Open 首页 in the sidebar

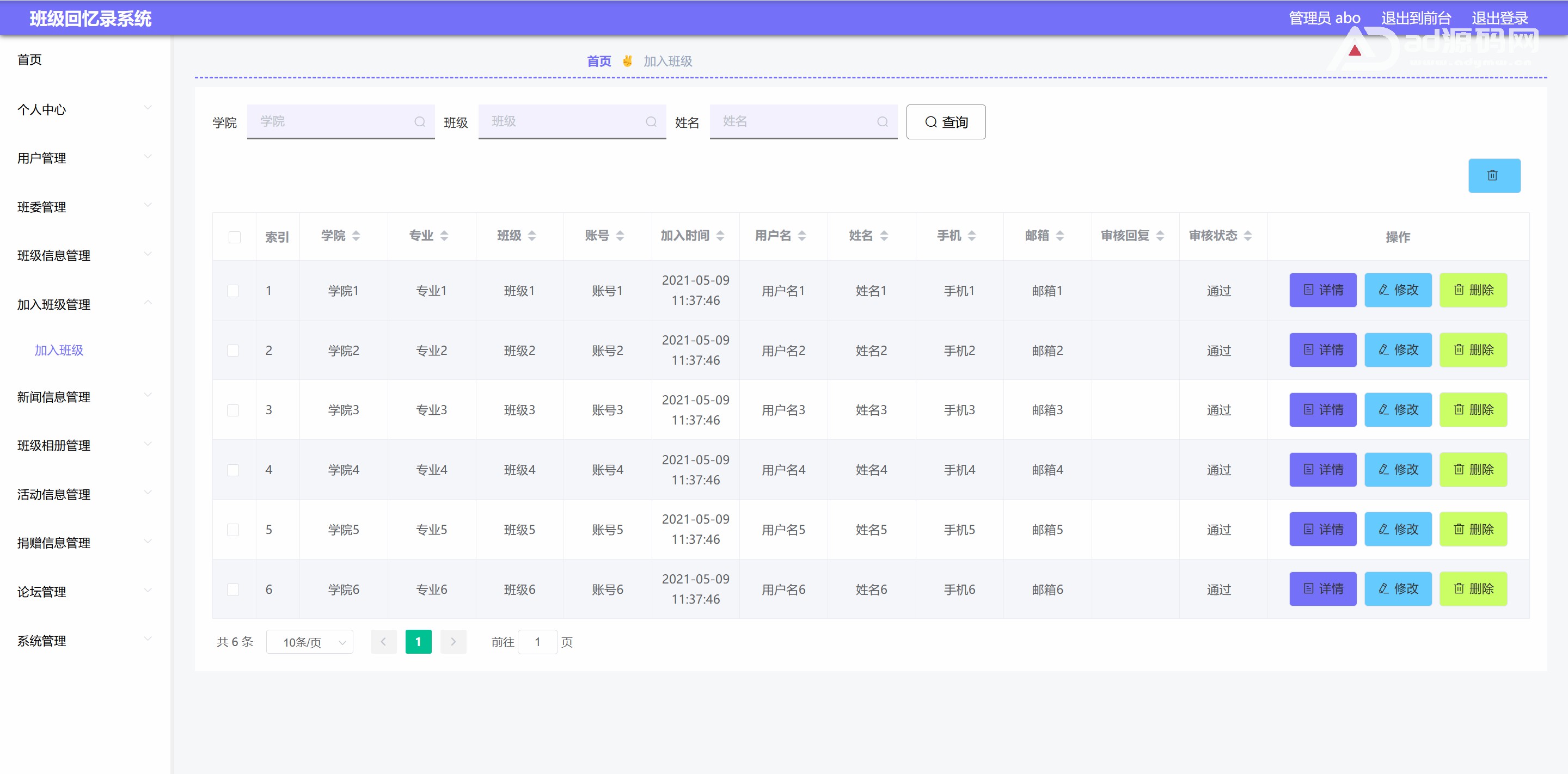pyautogui.click(x=30, y=60)
